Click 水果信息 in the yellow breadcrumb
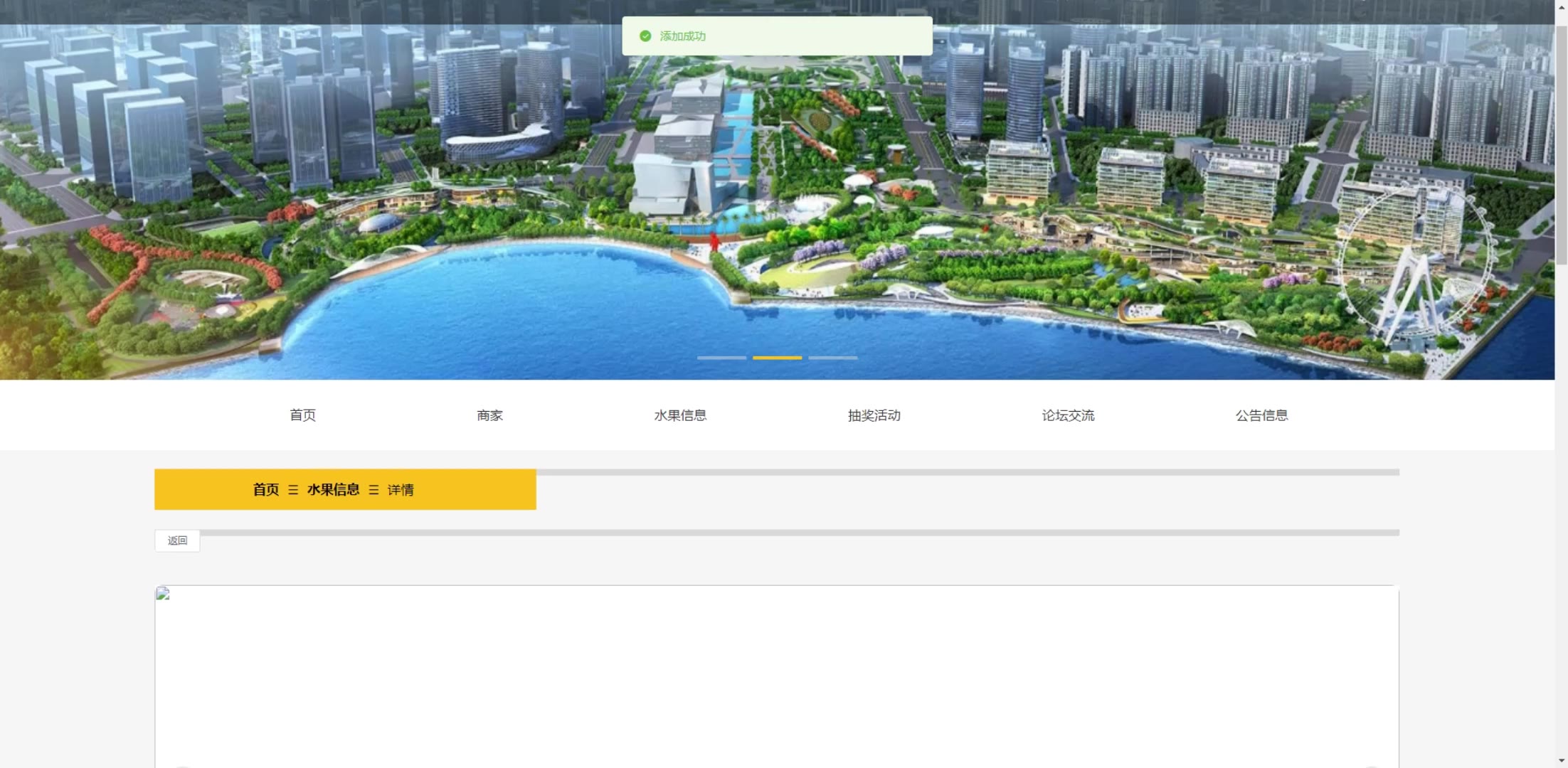Viewport: 1568px width, 768px height. click(333, 489)
